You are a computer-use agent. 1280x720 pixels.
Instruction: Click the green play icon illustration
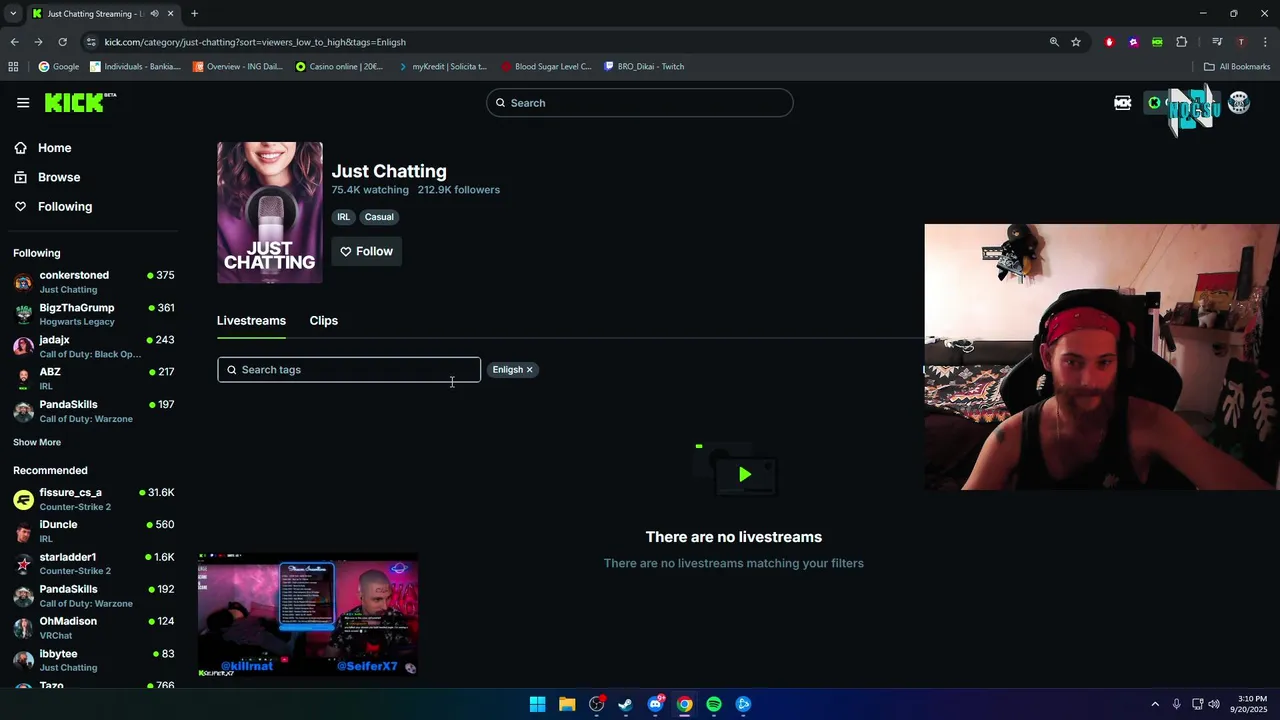745,475
